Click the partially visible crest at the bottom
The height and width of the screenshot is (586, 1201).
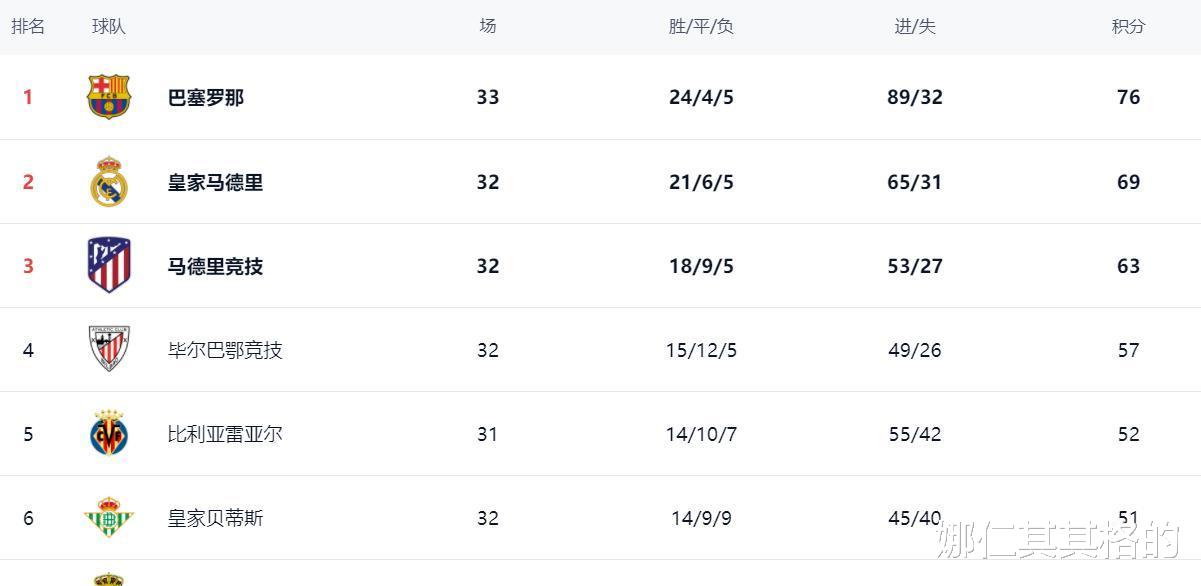(x=109, y=579)
